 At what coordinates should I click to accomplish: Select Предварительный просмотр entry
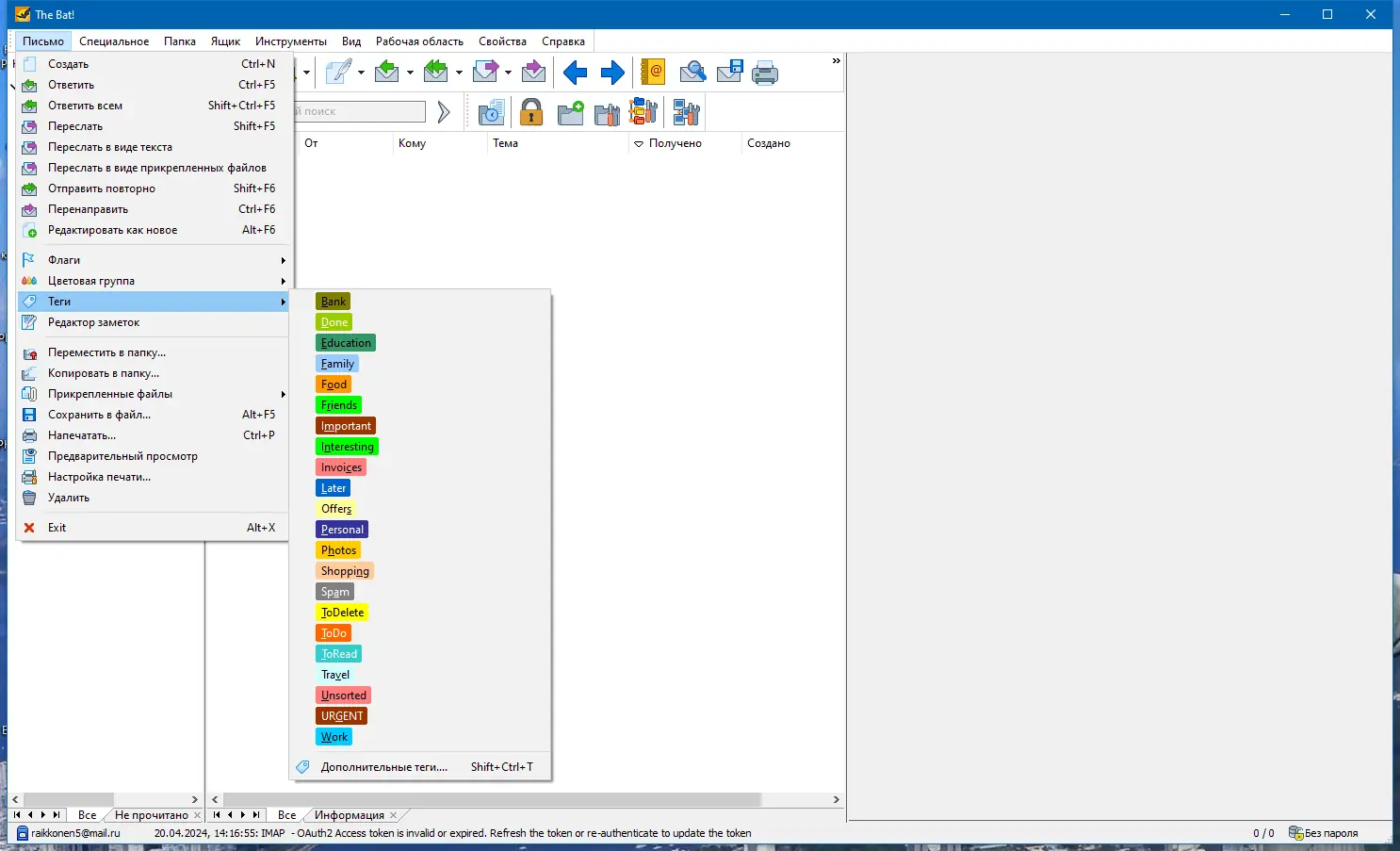(154, 456)
